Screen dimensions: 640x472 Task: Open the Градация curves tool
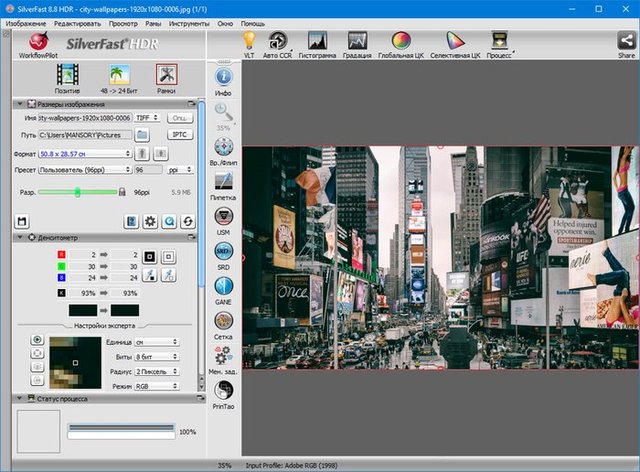pyautogui.click(x=358, y=41)
